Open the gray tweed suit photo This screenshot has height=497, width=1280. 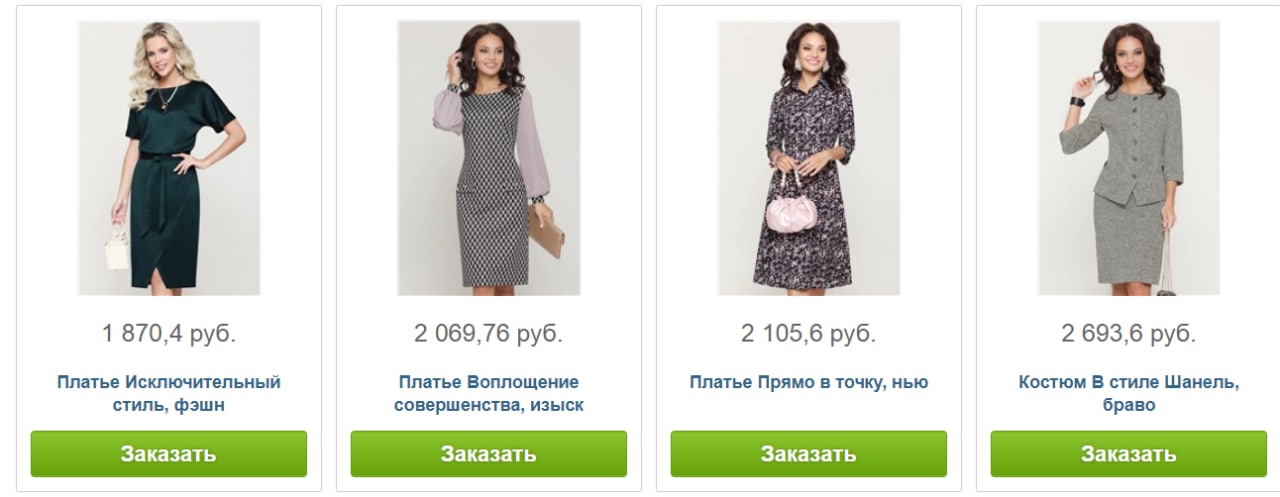coord(1129,158)
